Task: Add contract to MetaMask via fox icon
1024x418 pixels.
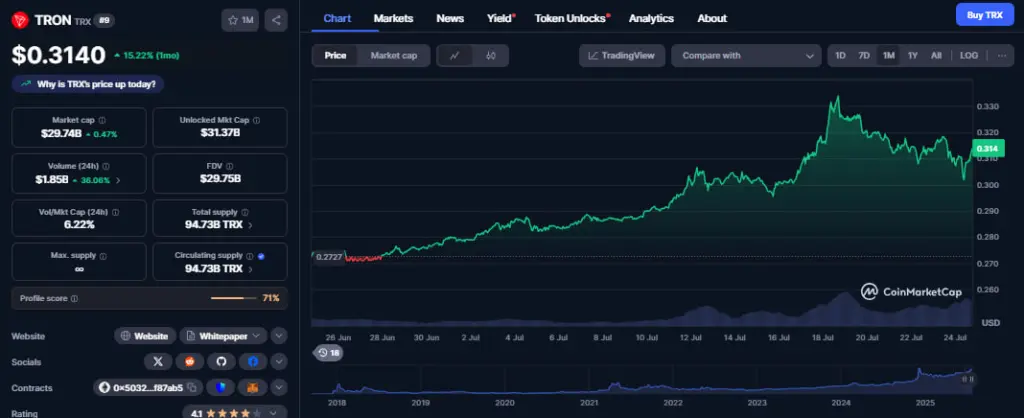Action: pos(253,388)
